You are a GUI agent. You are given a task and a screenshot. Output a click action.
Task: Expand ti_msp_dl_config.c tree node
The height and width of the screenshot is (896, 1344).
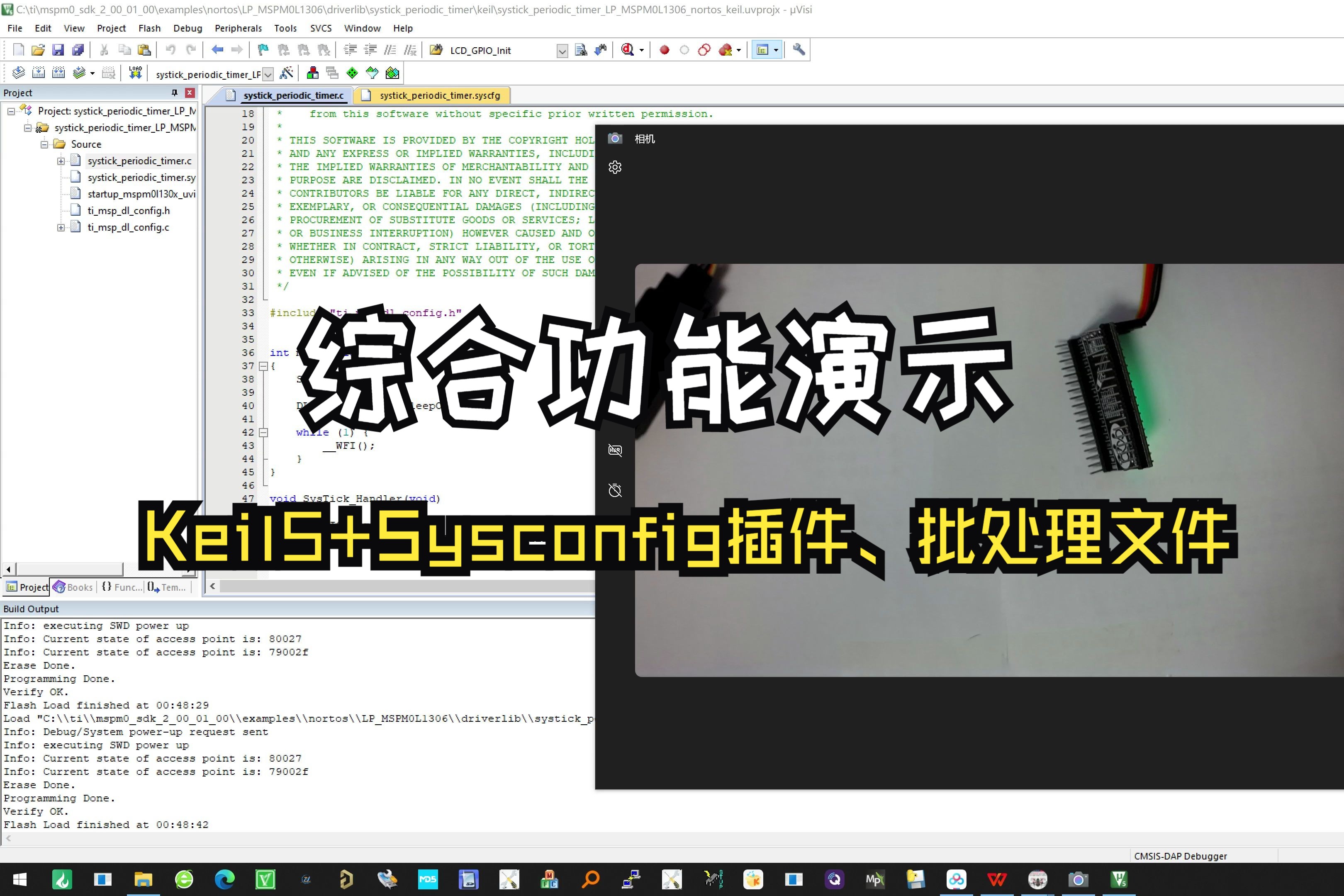click(61, 227)
